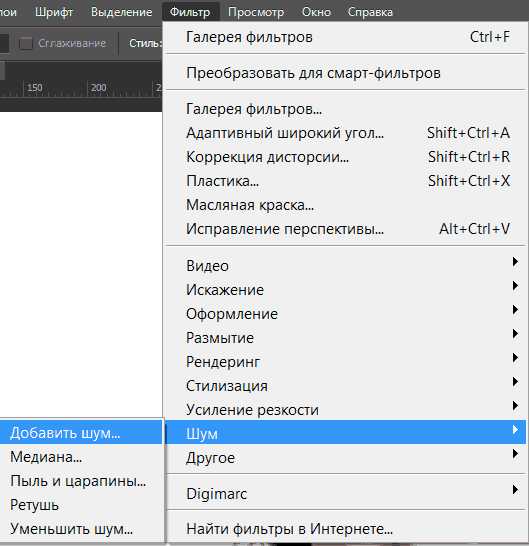Select Пыль и царапины filter
Screen dimensions: 529x546
tap(81, 481)
